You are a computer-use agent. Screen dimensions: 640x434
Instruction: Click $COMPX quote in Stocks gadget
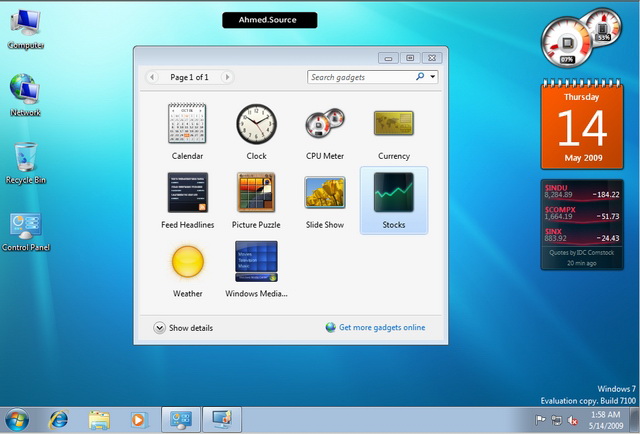click(x=582, y=213)
